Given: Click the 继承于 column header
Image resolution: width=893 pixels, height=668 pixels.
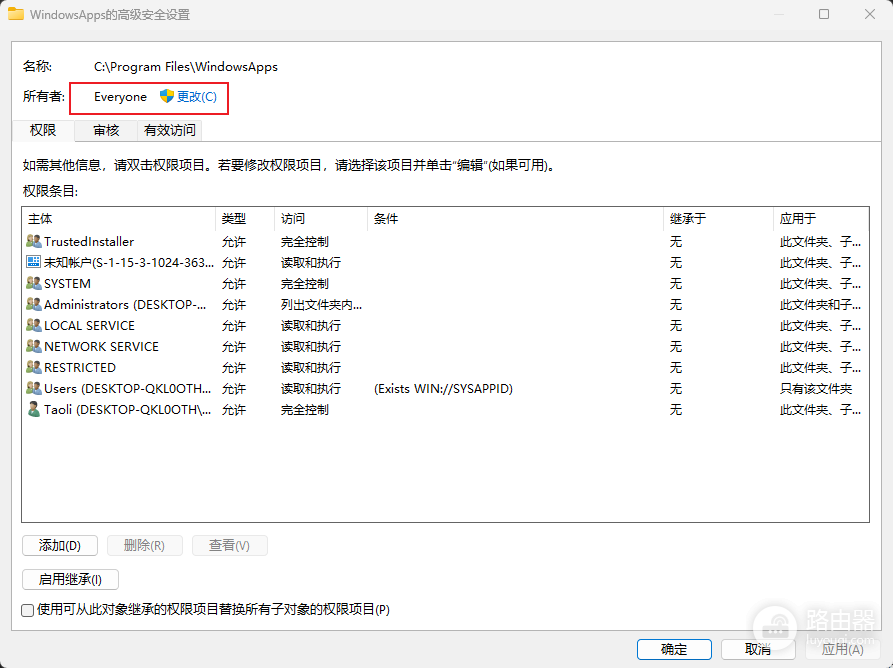Looking at the screenshot, I should [x=718, y=219].
